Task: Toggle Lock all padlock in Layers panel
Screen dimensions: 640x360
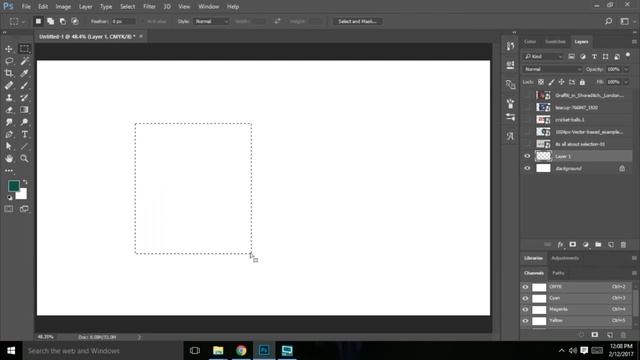Action: click(582, 82)
